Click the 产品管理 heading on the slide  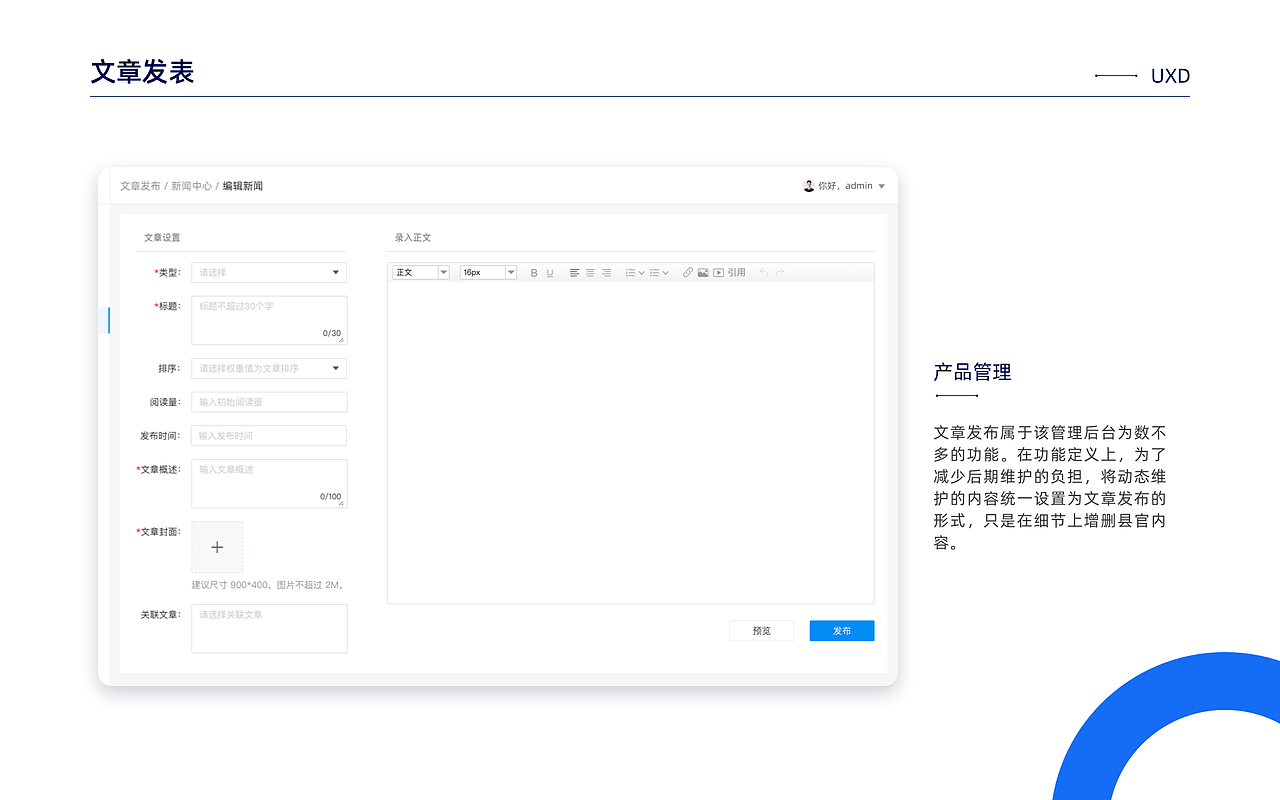coord(973,372)
